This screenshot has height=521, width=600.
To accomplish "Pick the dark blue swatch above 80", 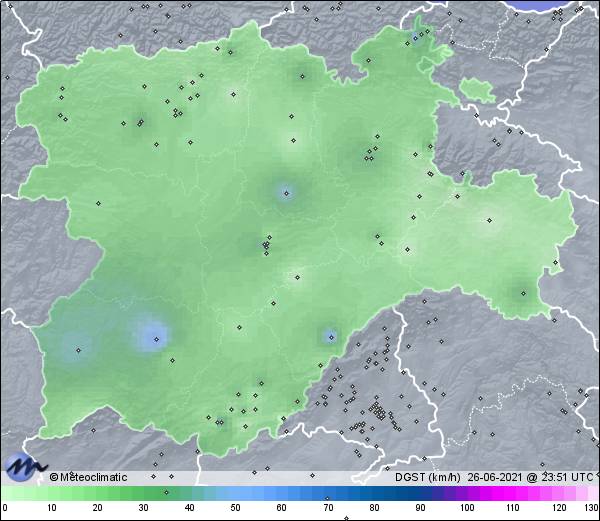I will [x=374, y=493].
